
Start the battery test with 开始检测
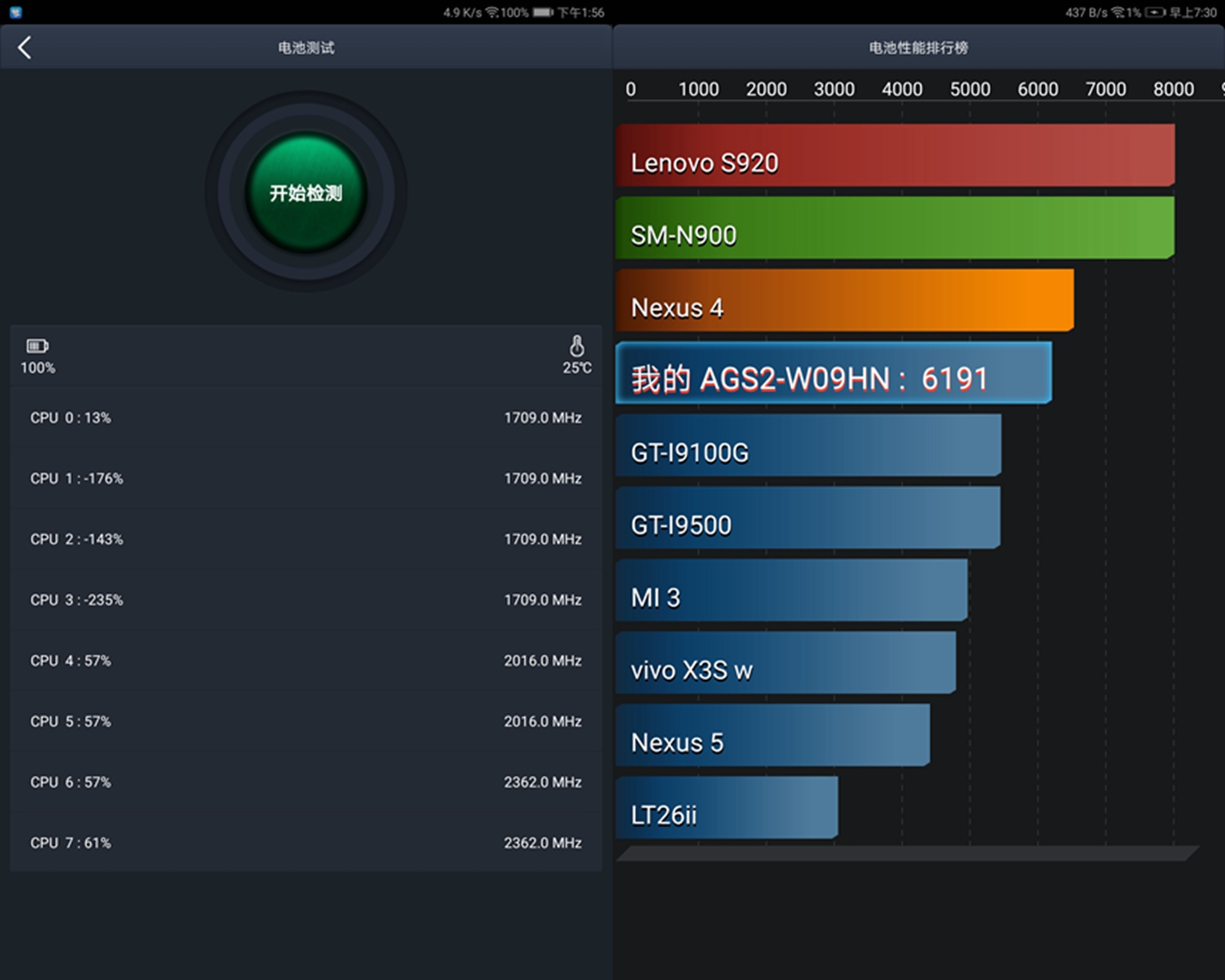click(306, 192)
